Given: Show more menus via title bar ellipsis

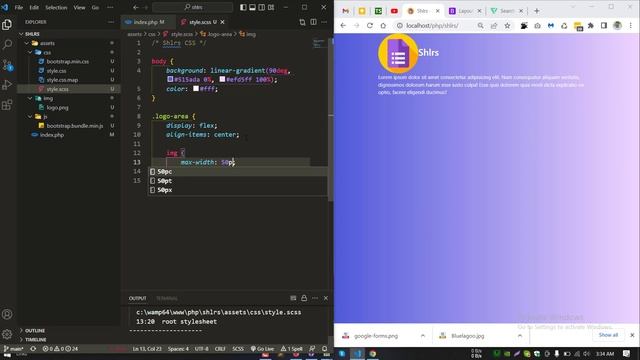Looking at the screenshot, I should tap(110, 7).
